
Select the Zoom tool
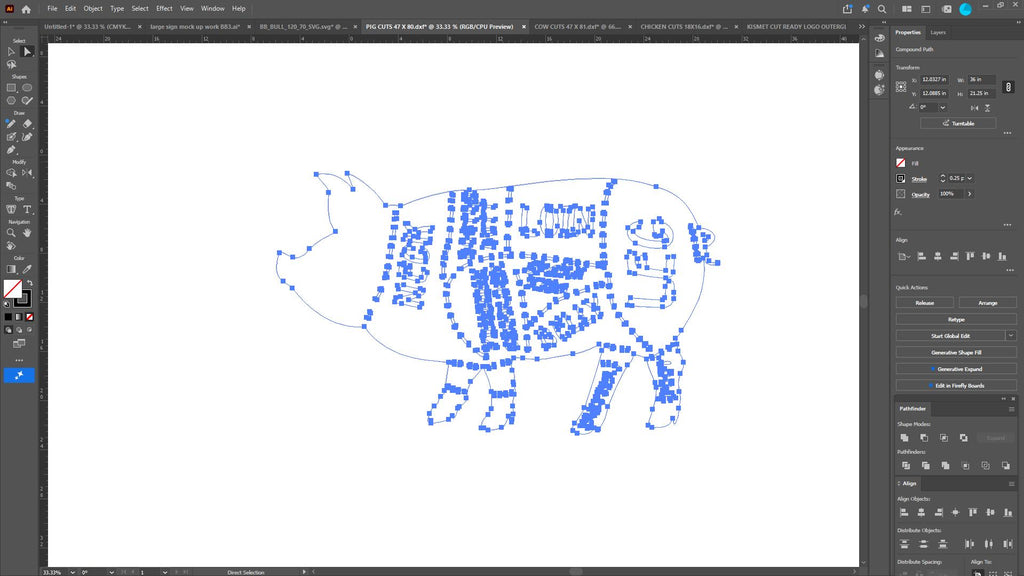pos(11,232)
